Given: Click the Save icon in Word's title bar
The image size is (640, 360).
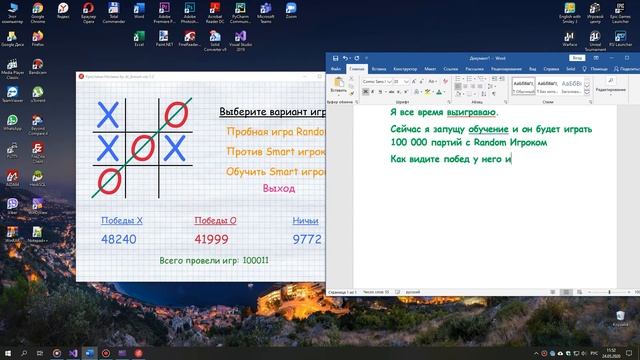Looking at the screenshot, I should coord(335,58).
